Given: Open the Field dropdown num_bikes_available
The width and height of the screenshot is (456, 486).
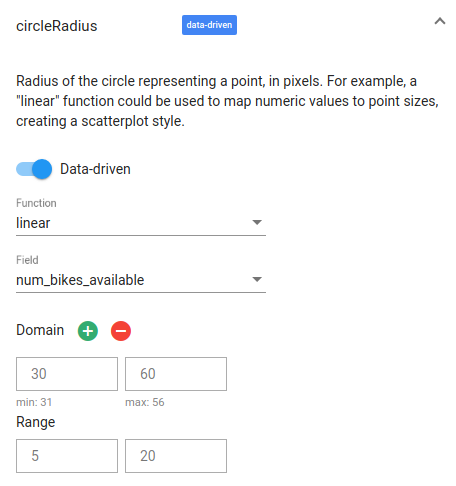Looking at the screenshot, I should [141, 280].
